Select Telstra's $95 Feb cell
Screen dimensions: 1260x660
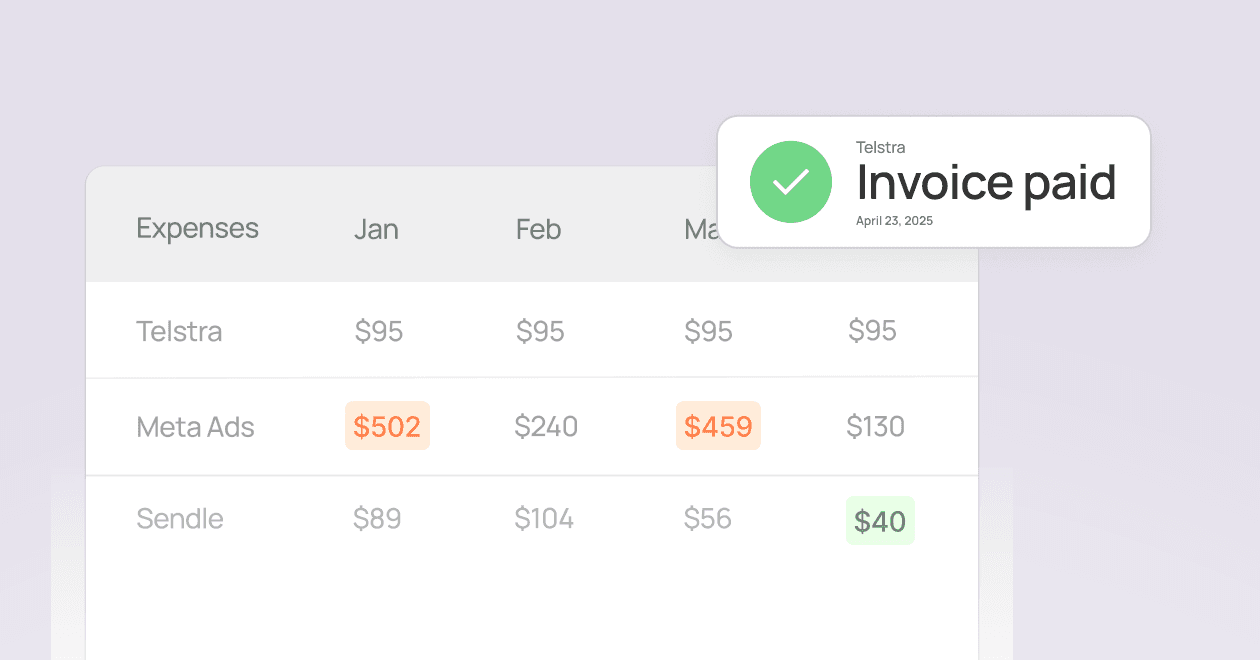[540, 331]
